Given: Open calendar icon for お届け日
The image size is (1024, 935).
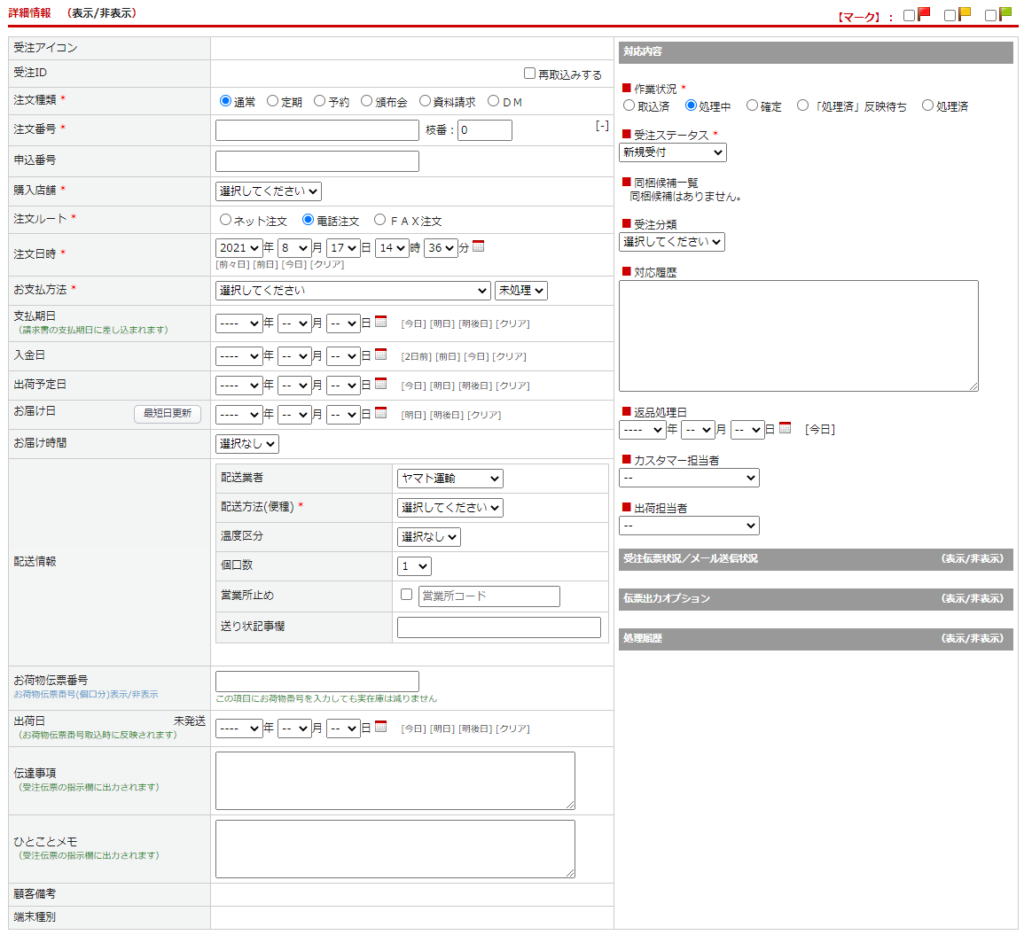Looking at the screenshot, I should pyautogui.click(x=380, y=413).
